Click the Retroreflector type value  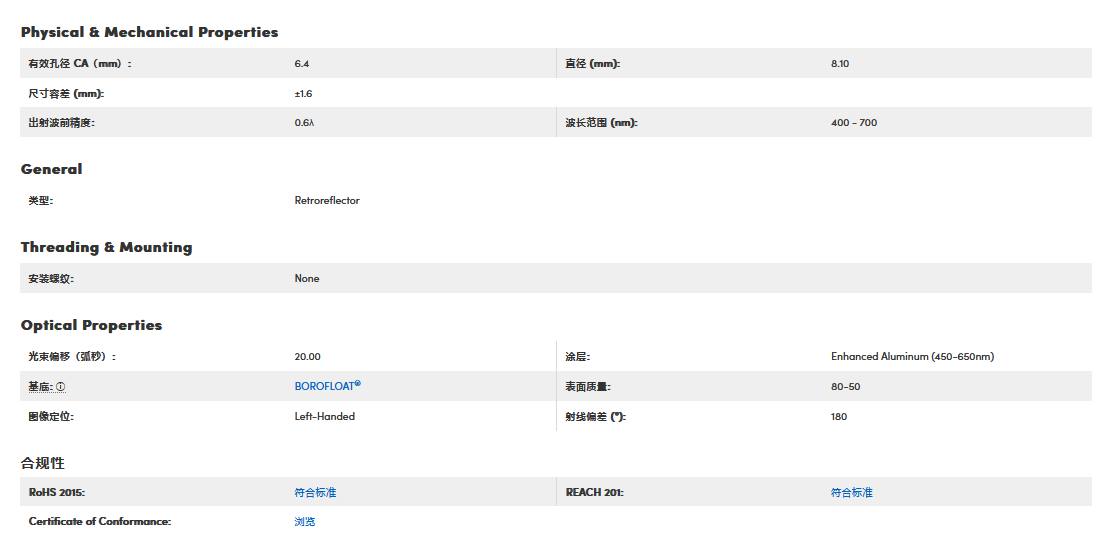click(327, 201)
